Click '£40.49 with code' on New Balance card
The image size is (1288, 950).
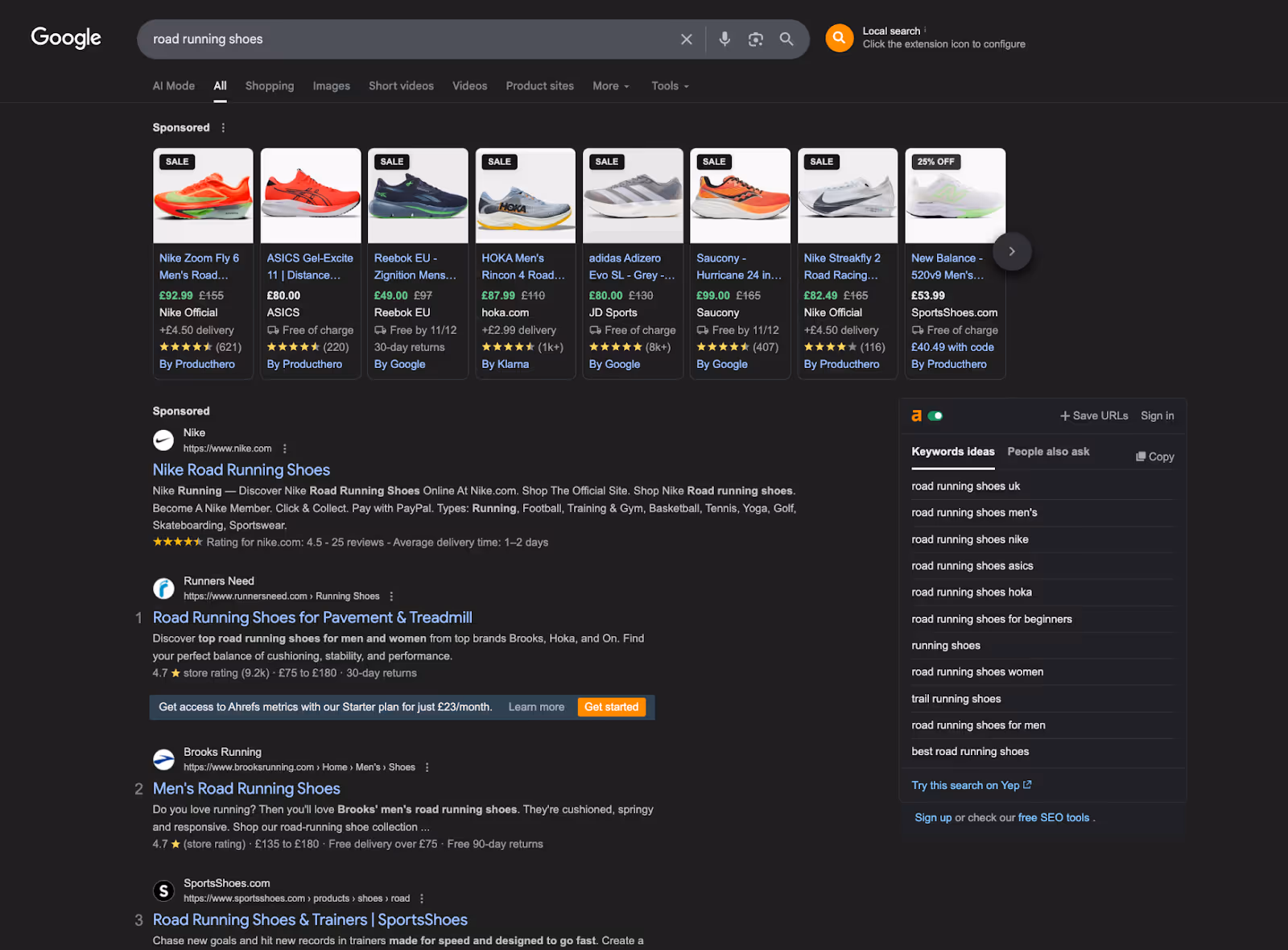pyautogui.click(x=952, y=348)
